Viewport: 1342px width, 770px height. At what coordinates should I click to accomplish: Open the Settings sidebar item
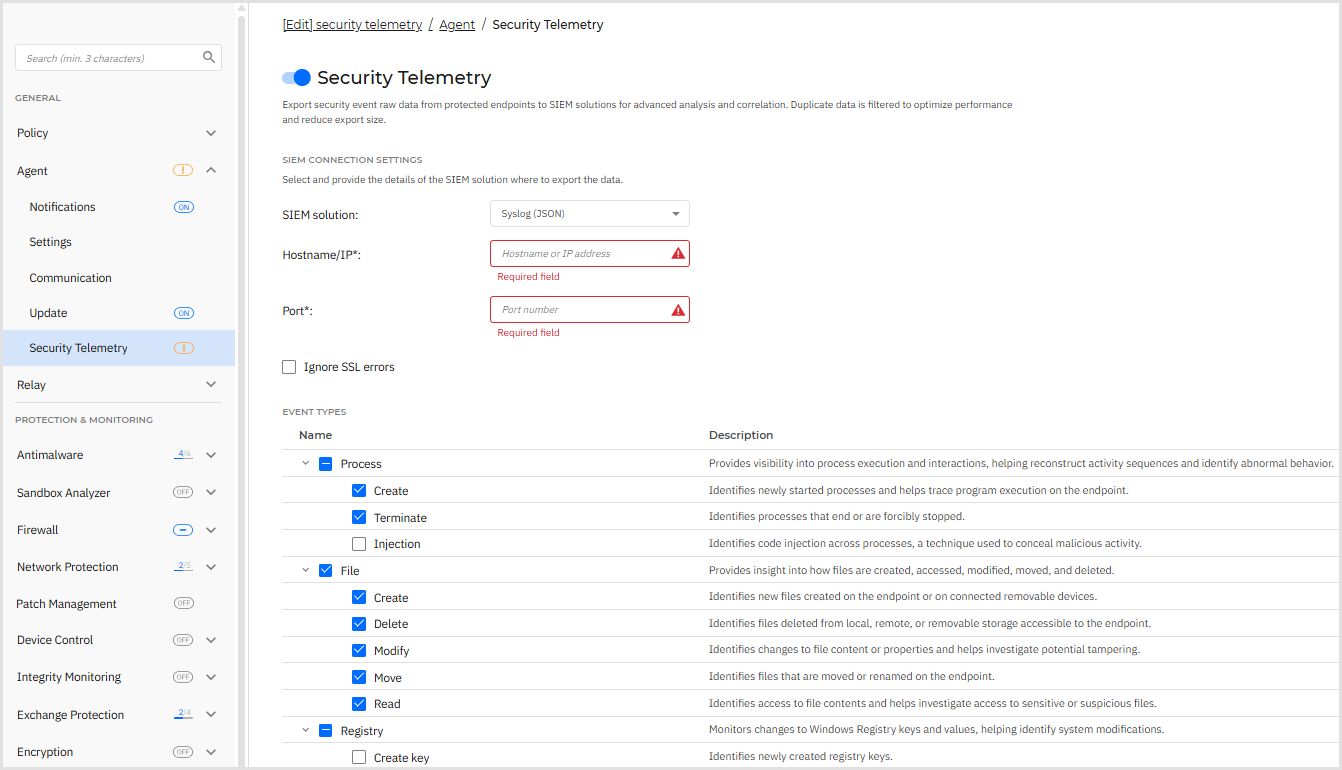[50, 242]
